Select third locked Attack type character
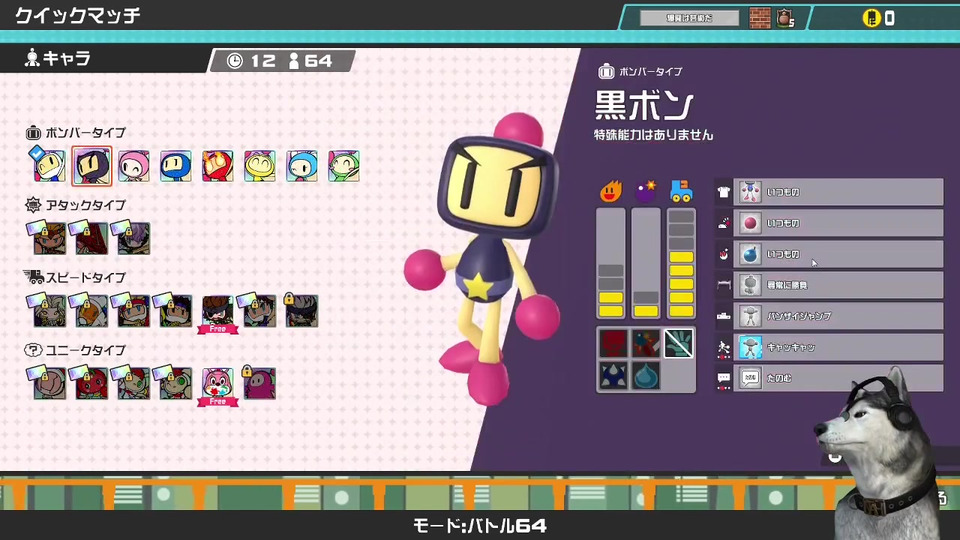Screen dimensions: 960x540 point(133,238)
